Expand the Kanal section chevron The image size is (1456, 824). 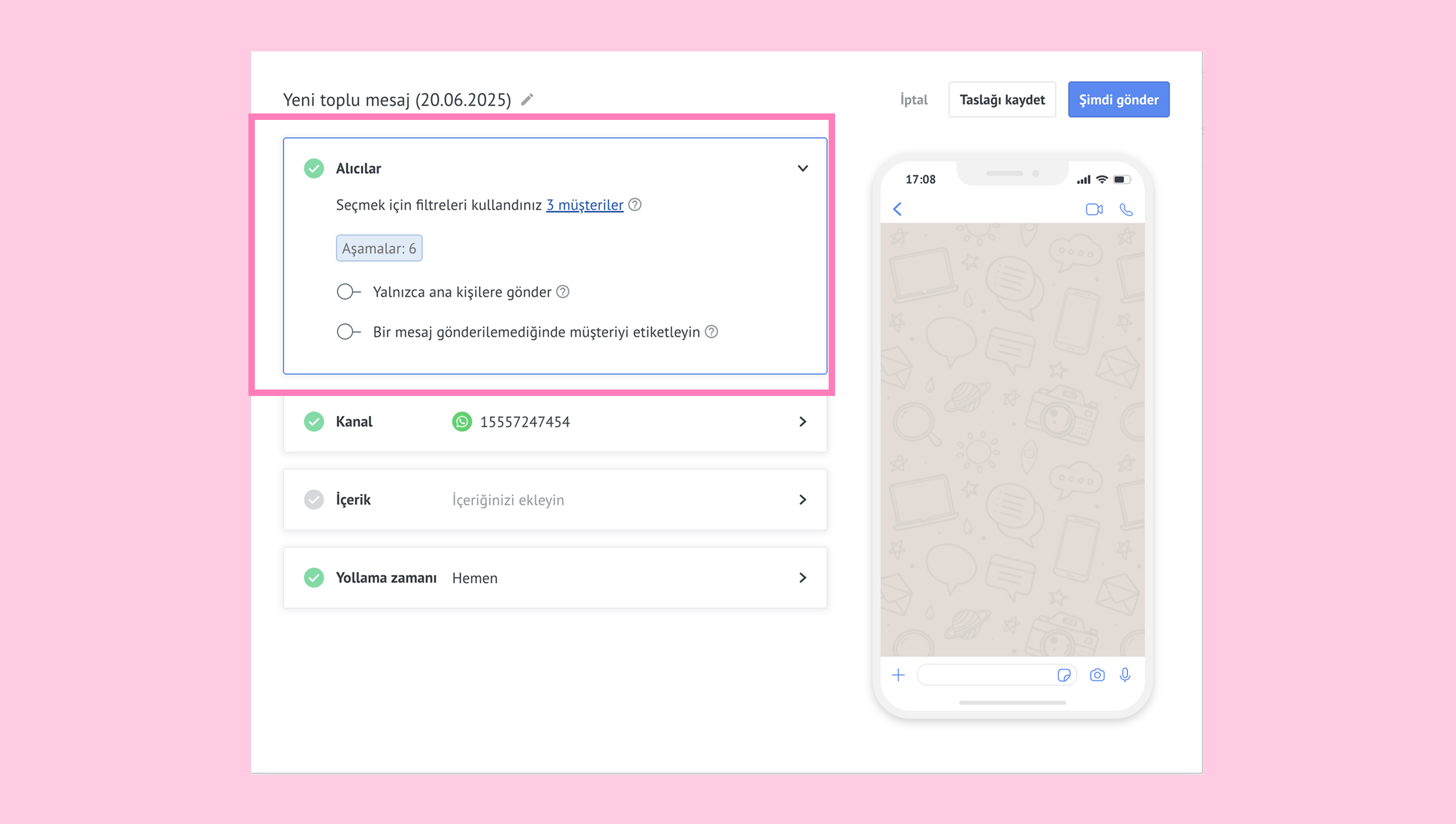803,422
